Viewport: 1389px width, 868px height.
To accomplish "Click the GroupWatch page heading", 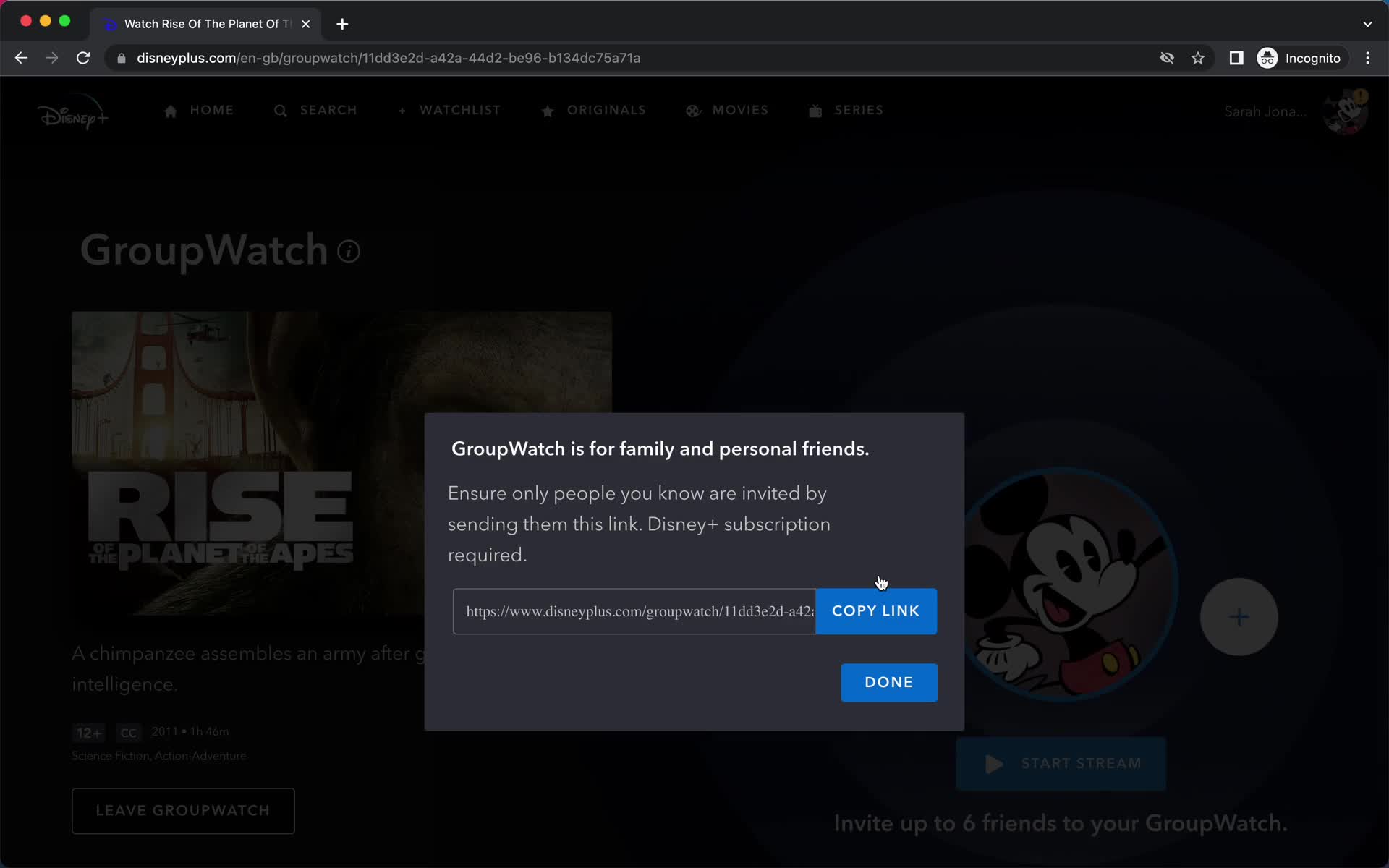I will tap(204, 250).
